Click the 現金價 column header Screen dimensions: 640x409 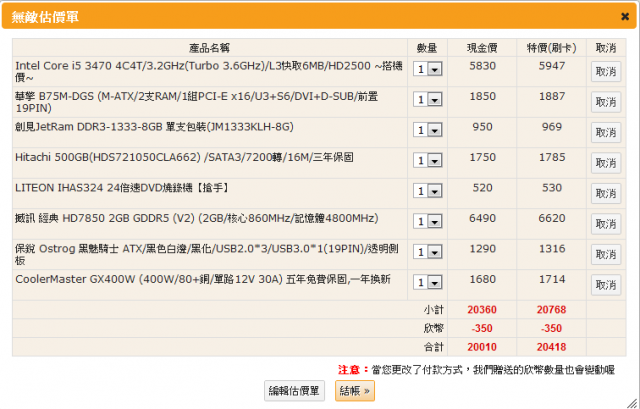[482, 48]
